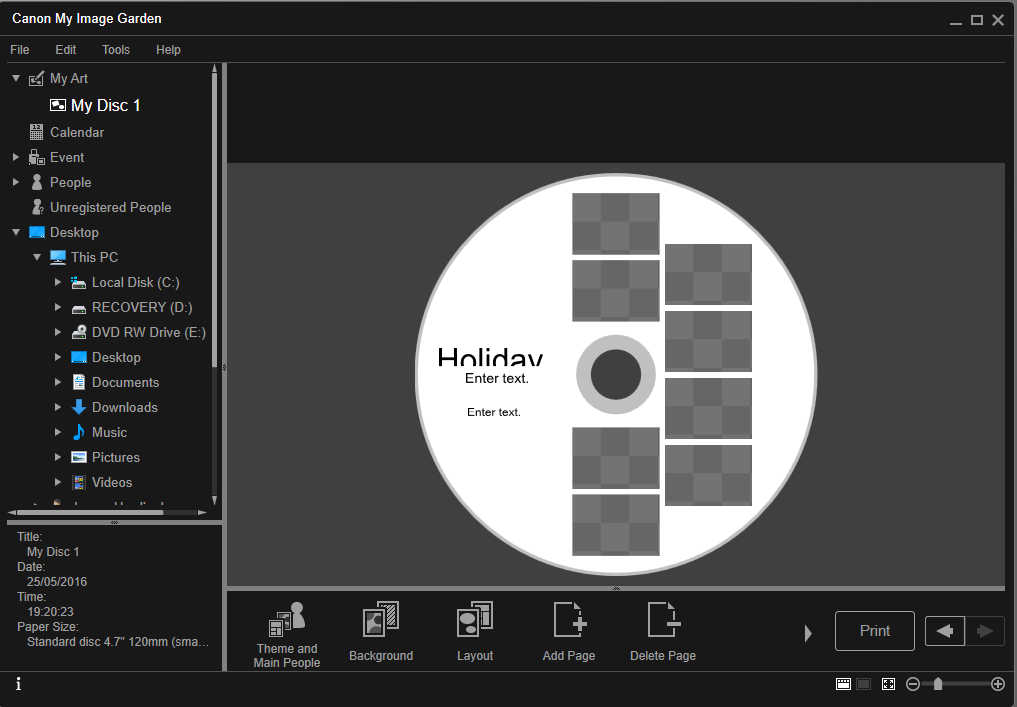Select the Holiday text on disc

click(490, 358)
